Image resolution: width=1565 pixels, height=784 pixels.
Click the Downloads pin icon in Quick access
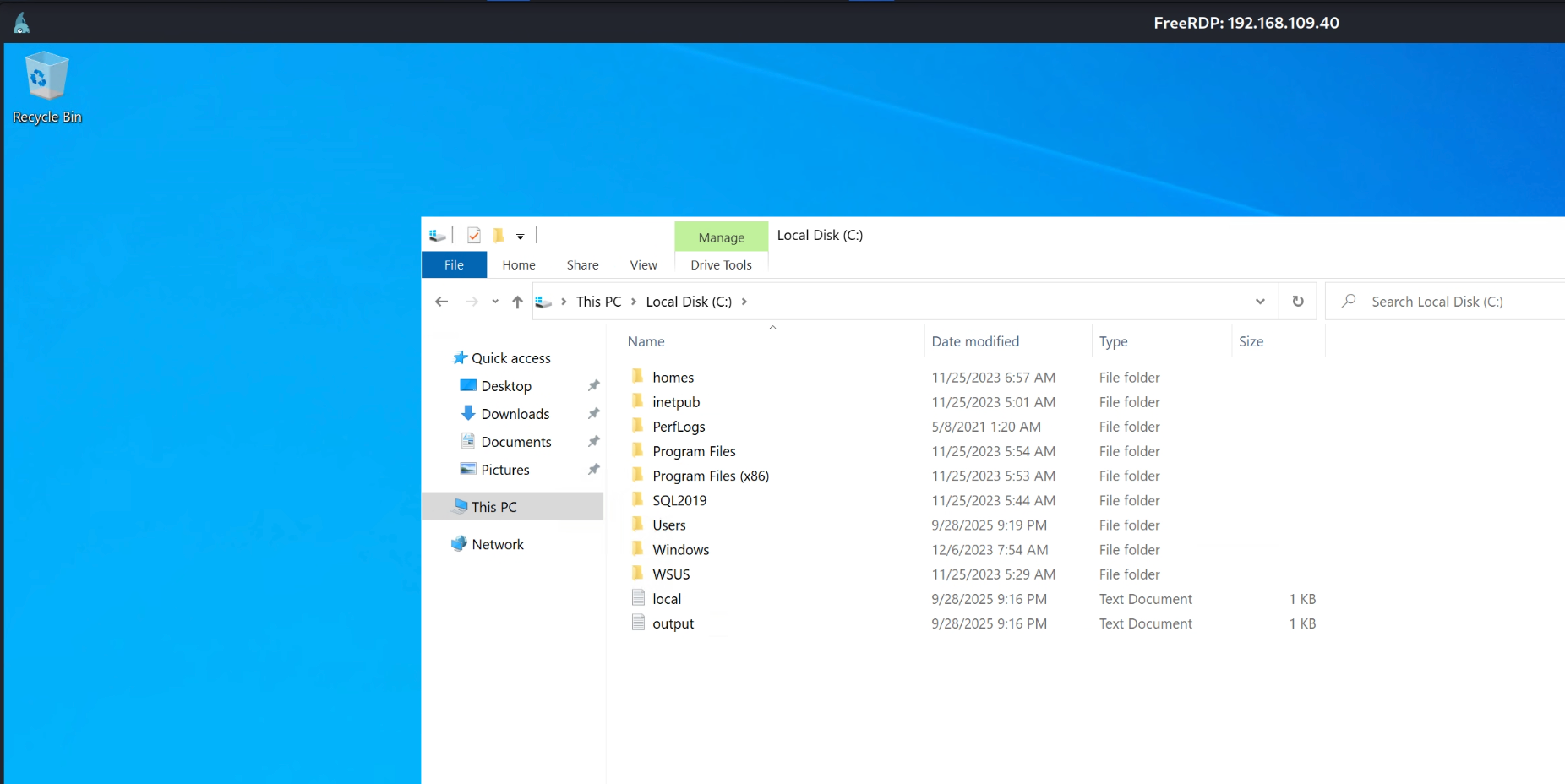pos(593,414)
